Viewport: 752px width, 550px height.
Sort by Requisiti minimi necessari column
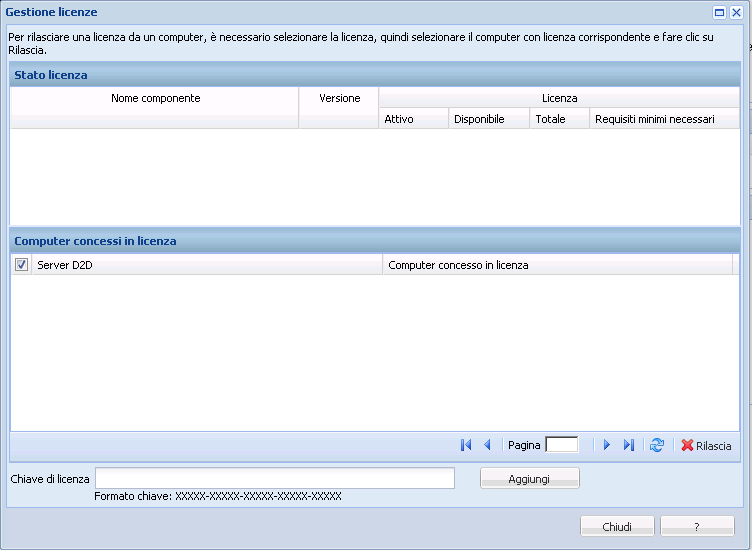pos(654,119)
